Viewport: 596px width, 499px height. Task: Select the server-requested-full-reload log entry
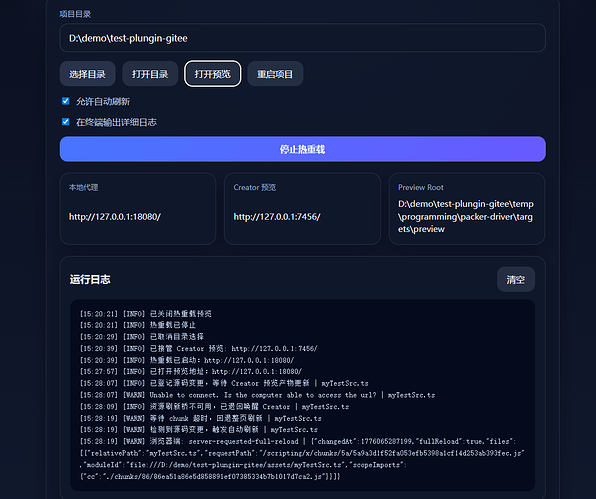coord(302,459)
